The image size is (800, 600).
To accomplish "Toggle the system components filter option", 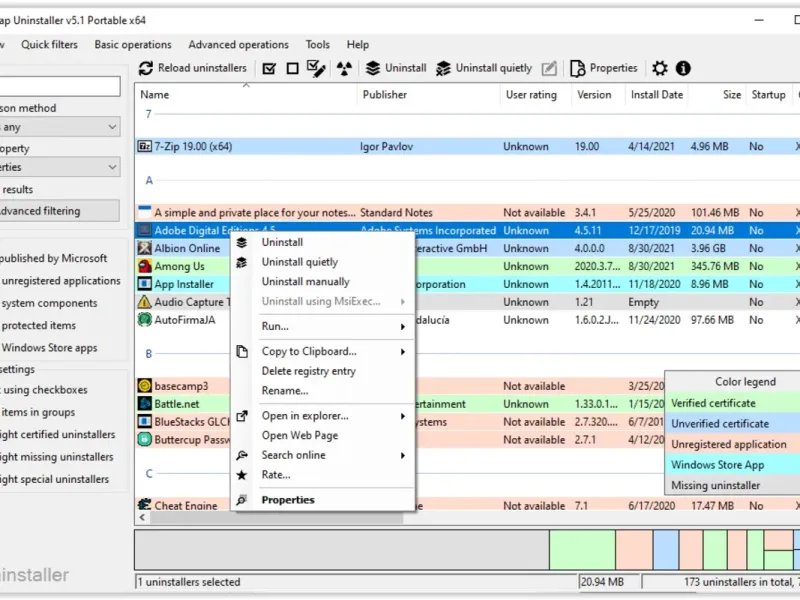I will (x=49, y=303).
